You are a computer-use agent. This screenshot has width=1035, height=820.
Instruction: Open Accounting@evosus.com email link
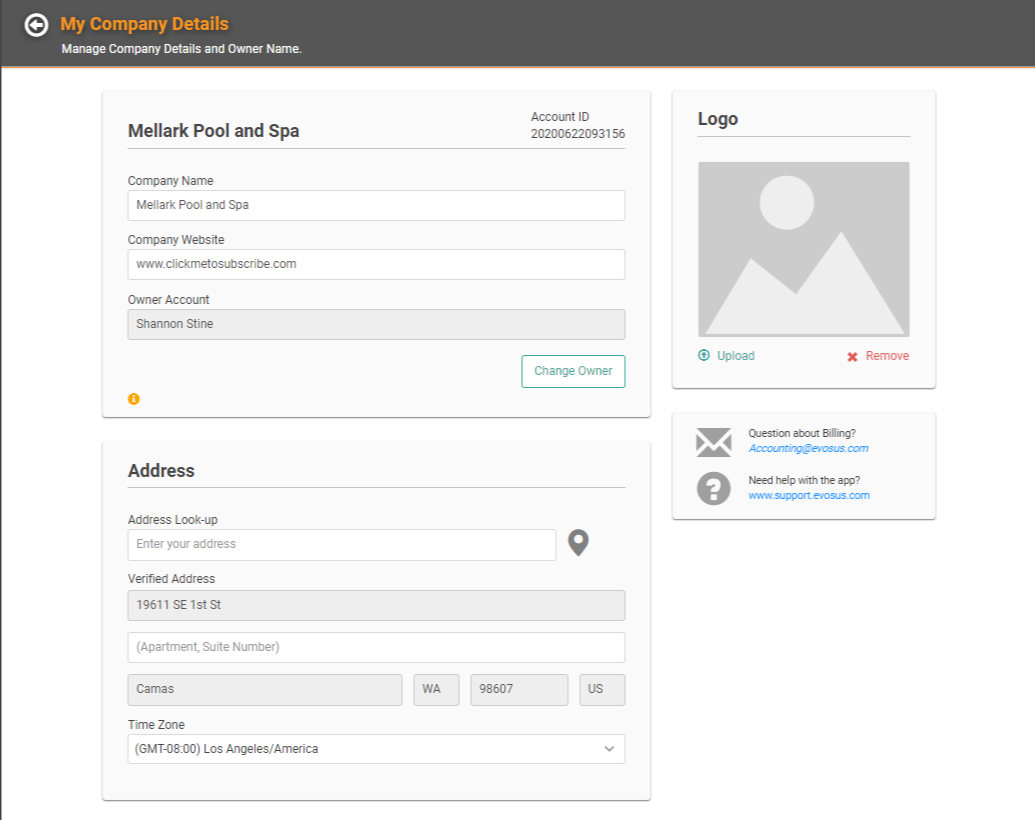[808, 448]
